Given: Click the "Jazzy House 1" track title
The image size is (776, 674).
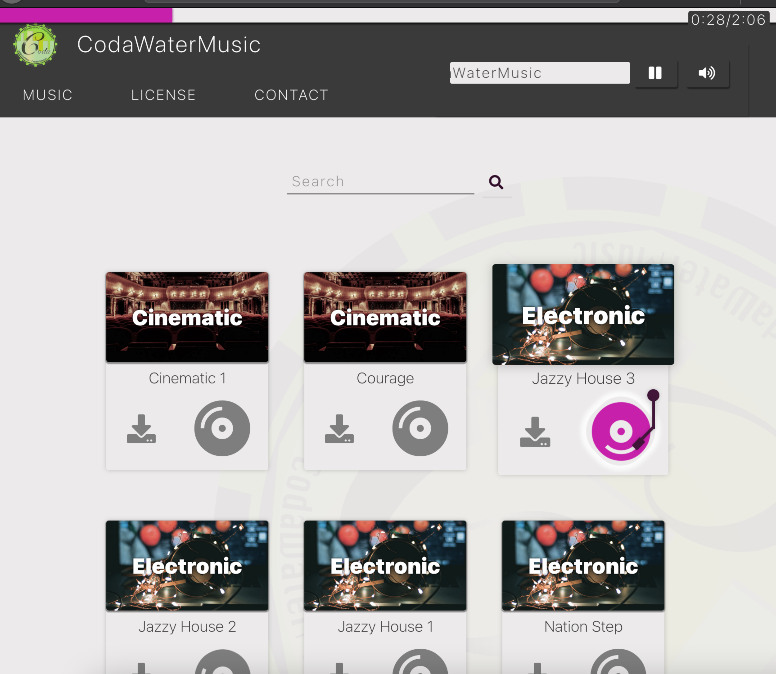Looking at the screenshot, I should pyautogui.click(x=385, y=627).
